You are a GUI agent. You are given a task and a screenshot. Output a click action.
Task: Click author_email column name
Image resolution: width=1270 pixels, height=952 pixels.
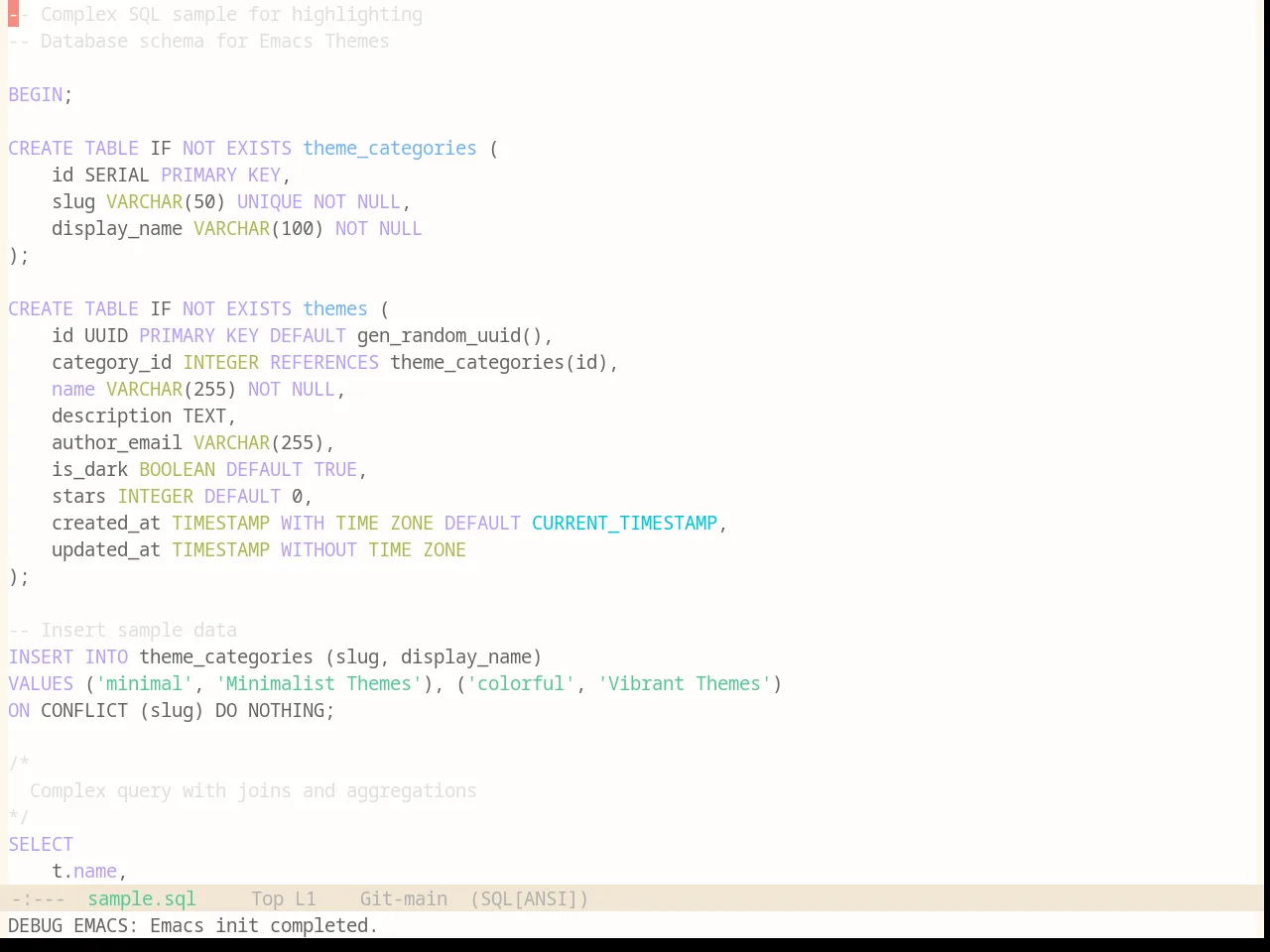117,442
